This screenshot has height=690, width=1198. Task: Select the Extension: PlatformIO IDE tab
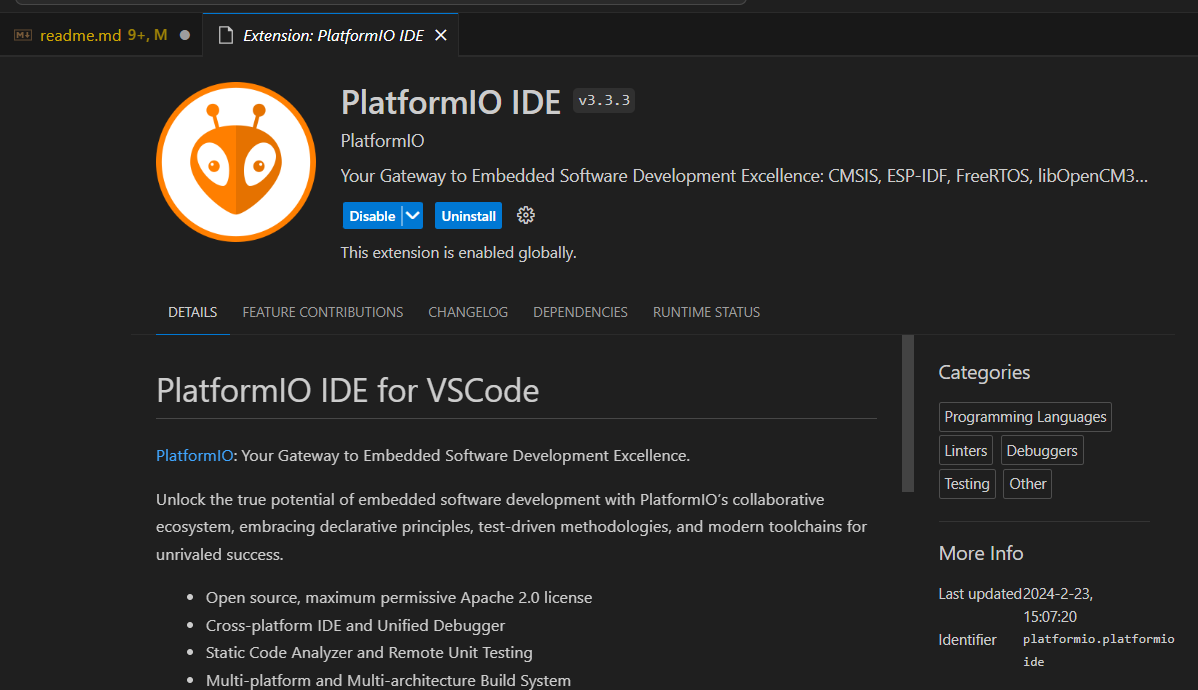333,35
